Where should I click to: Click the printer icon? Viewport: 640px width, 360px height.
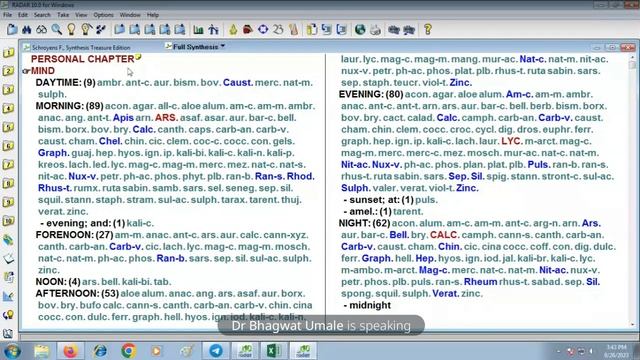click(x=376, y=29)
